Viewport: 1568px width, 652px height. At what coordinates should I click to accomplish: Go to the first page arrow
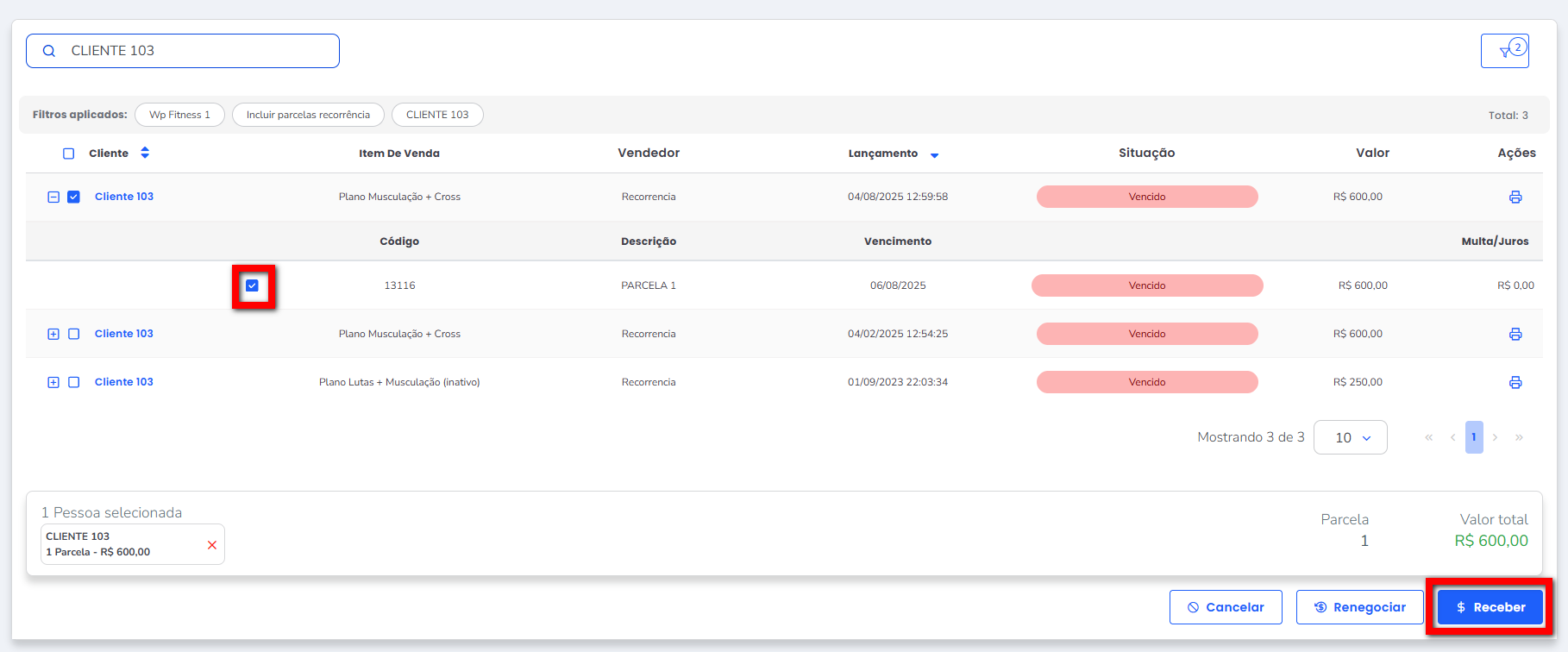click(x=1428, y=438)
